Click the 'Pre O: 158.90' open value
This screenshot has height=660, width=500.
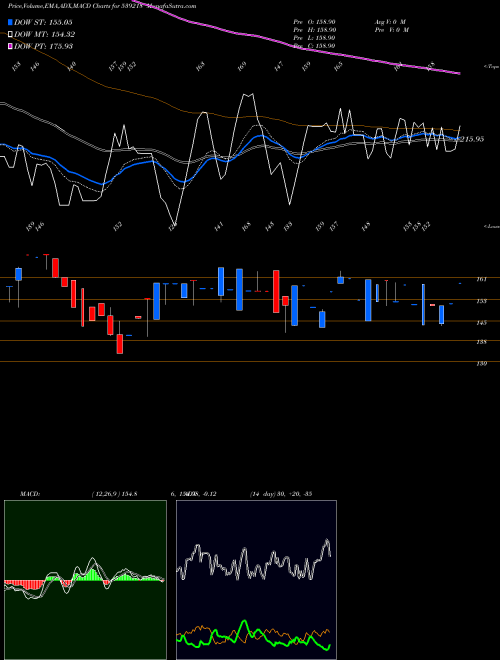(x=314, y=21)
